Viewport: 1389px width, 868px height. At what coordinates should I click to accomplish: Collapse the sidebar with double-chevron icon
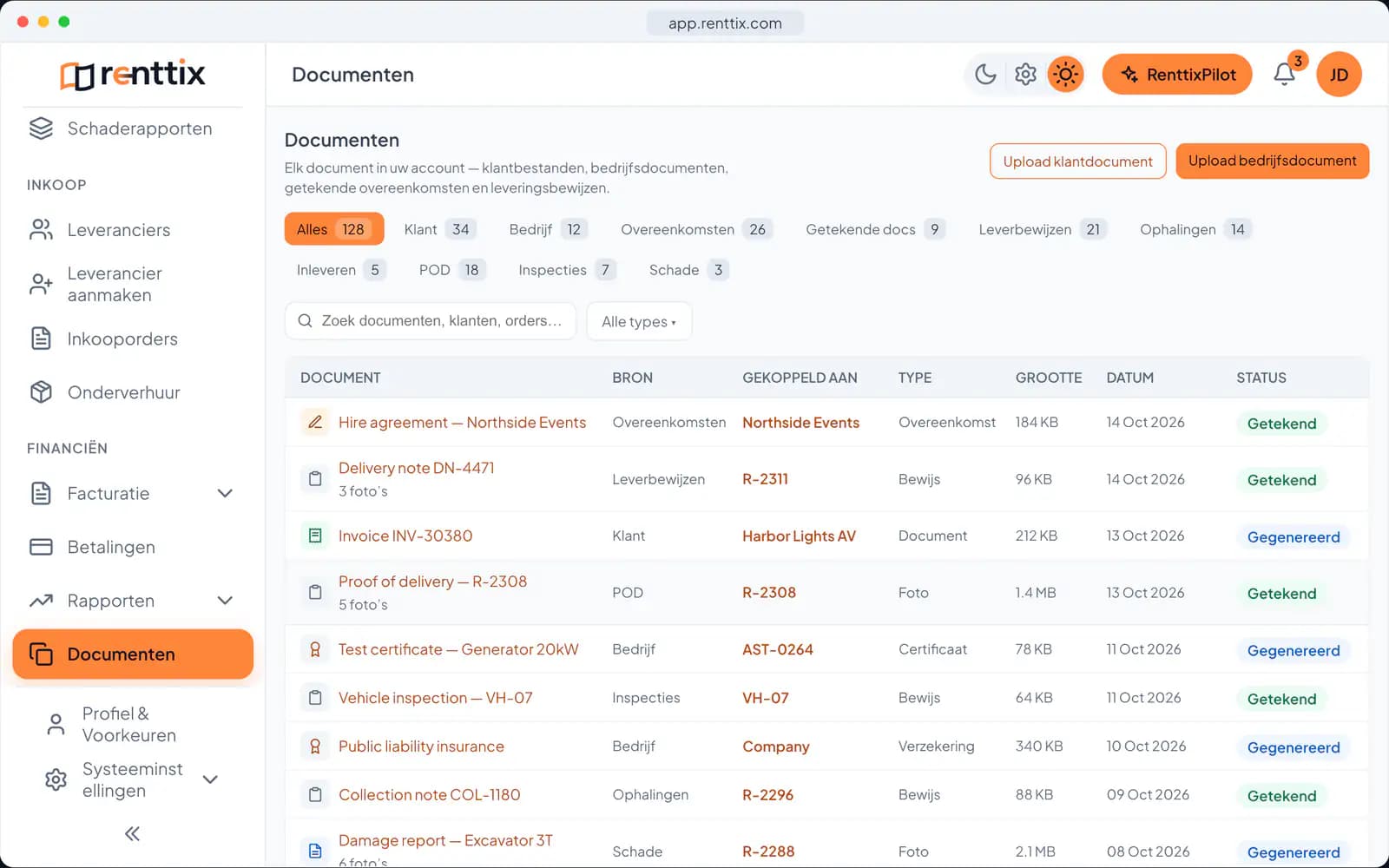[132, 834]
